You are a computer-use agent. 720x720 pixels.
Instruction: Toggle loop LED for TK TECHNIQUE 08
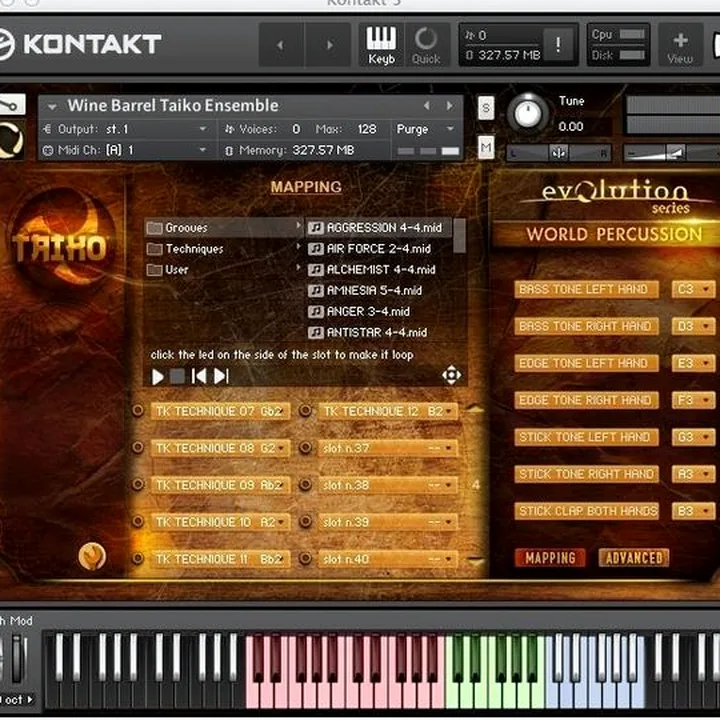click(x=137, y=448)
